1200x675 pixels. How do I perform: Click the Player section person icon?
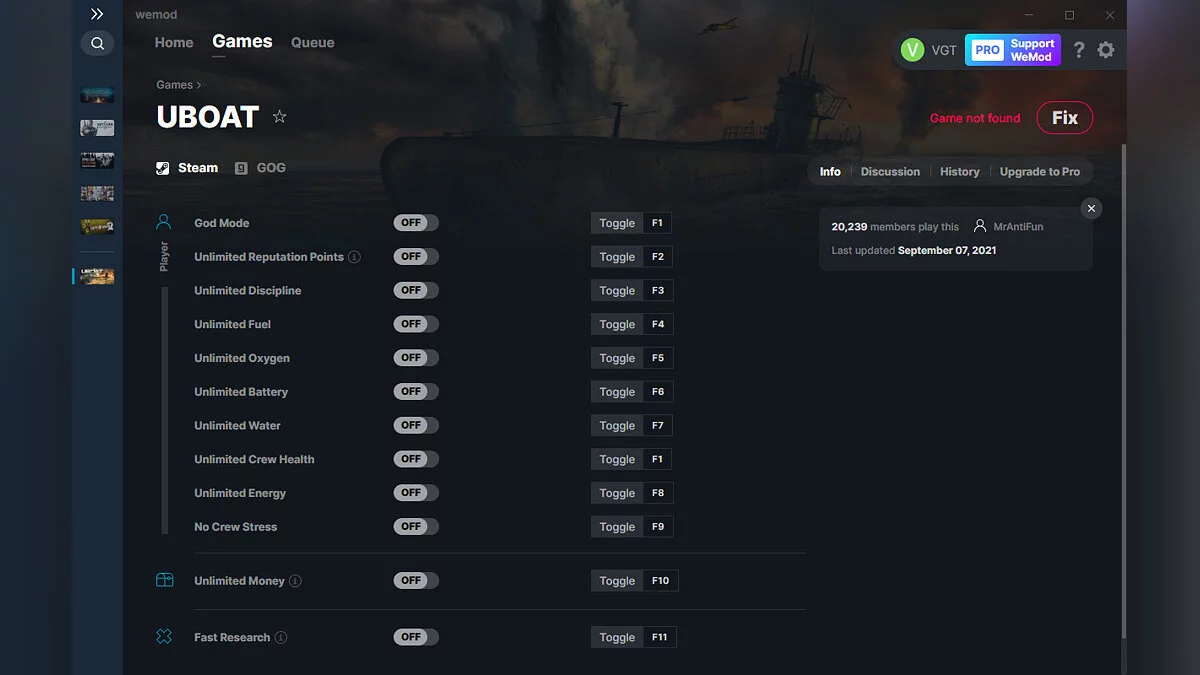pyautogui.click(x=163, y=221)
